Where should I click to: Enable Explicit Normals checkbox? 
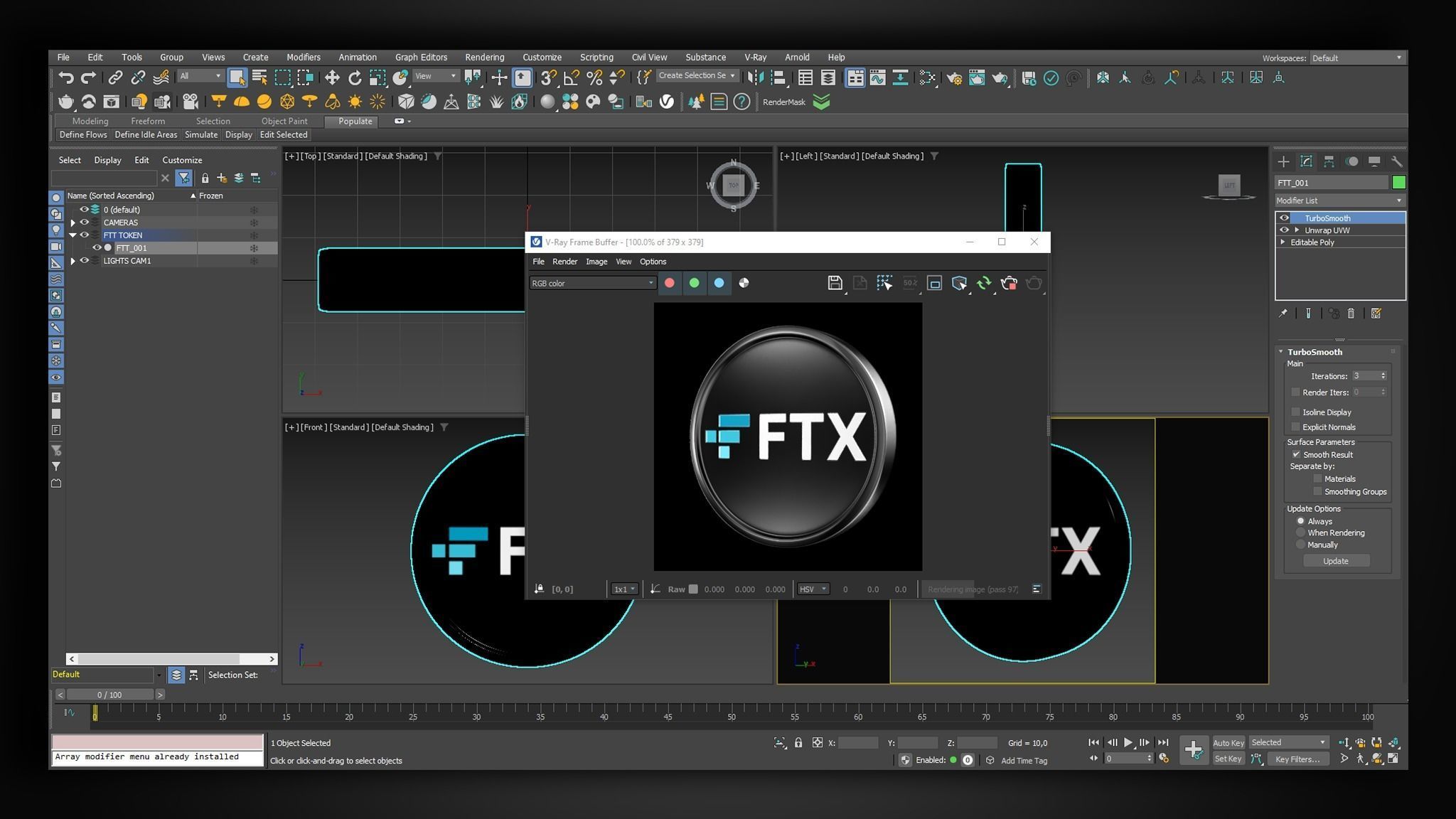[1295, 427]
